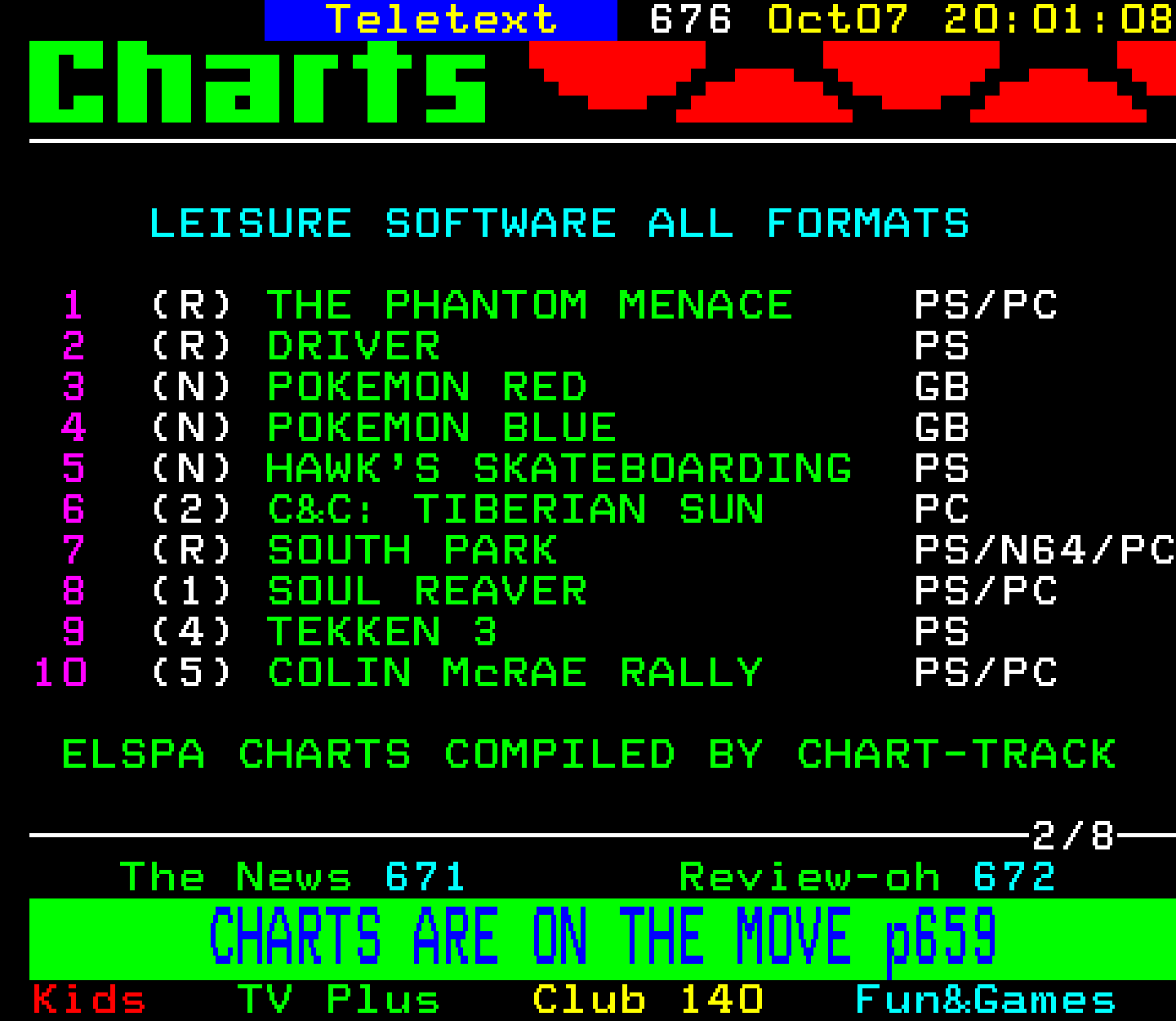1176x1021 pixels.
Task: Click the Leisure Software All Formats heading
Action: (559, 224)
